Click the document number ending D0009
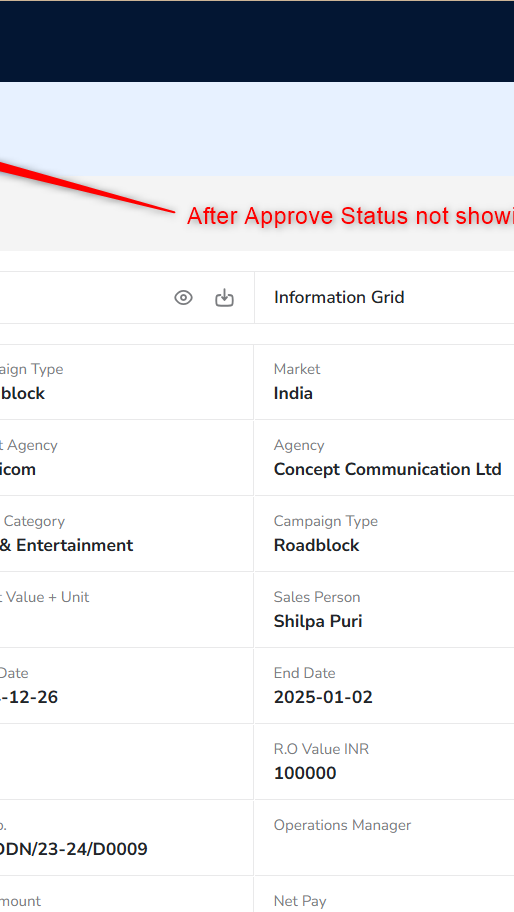The image size is (514, 912). click(74, 849)
